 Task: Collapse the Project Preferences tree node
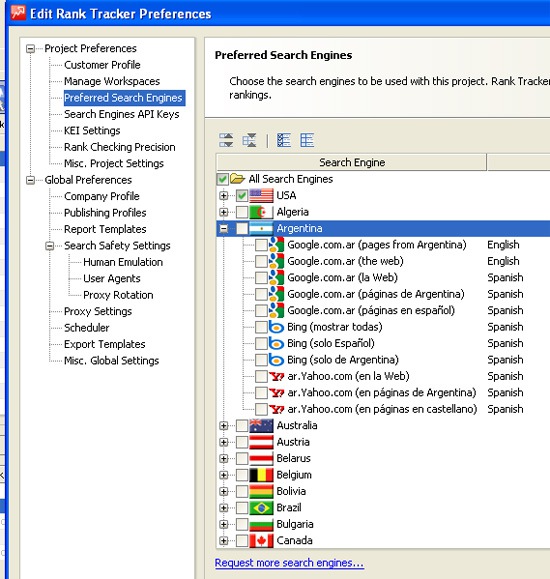(30, 48)
